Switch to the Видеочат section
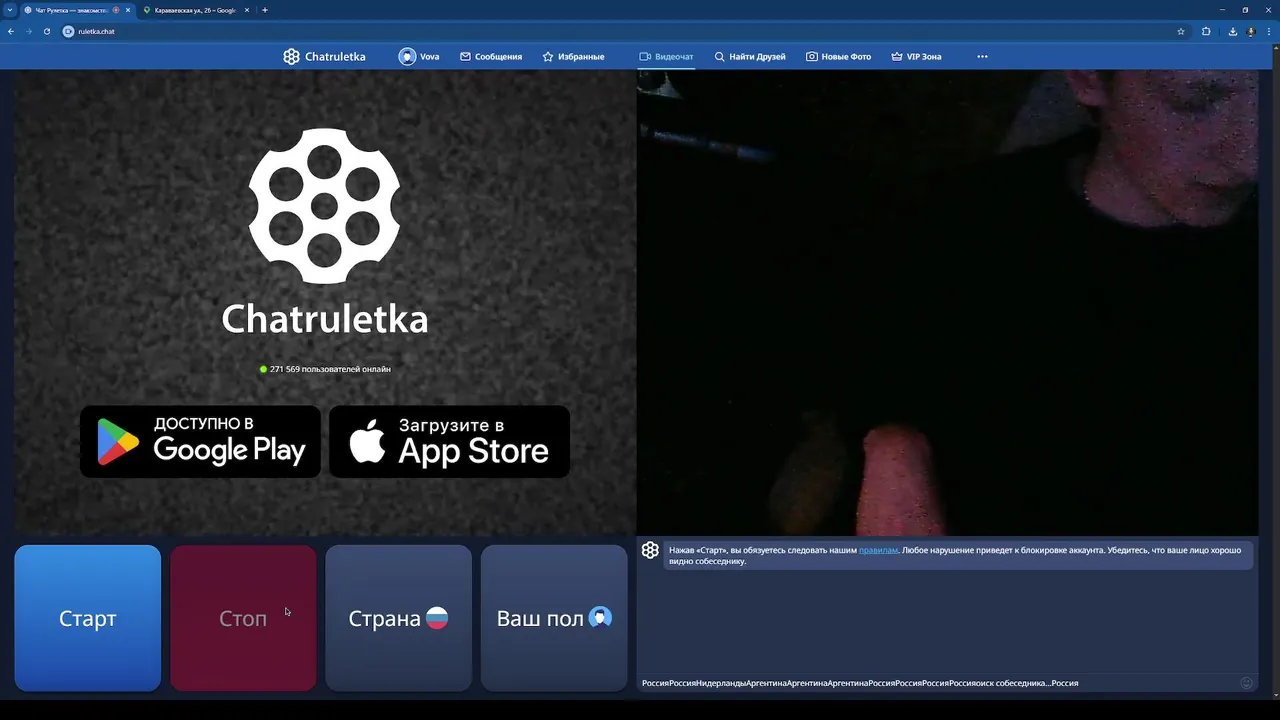 coord(666,57)
